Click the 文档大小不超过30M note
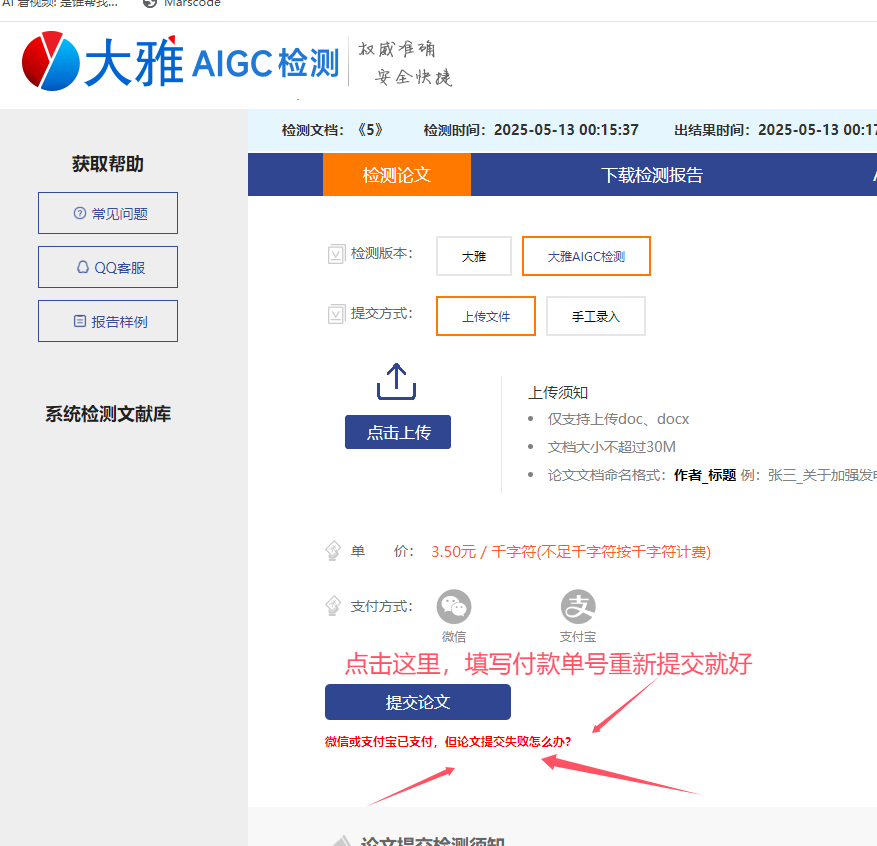The image size is (877, 846). click(x=611, y=447)
